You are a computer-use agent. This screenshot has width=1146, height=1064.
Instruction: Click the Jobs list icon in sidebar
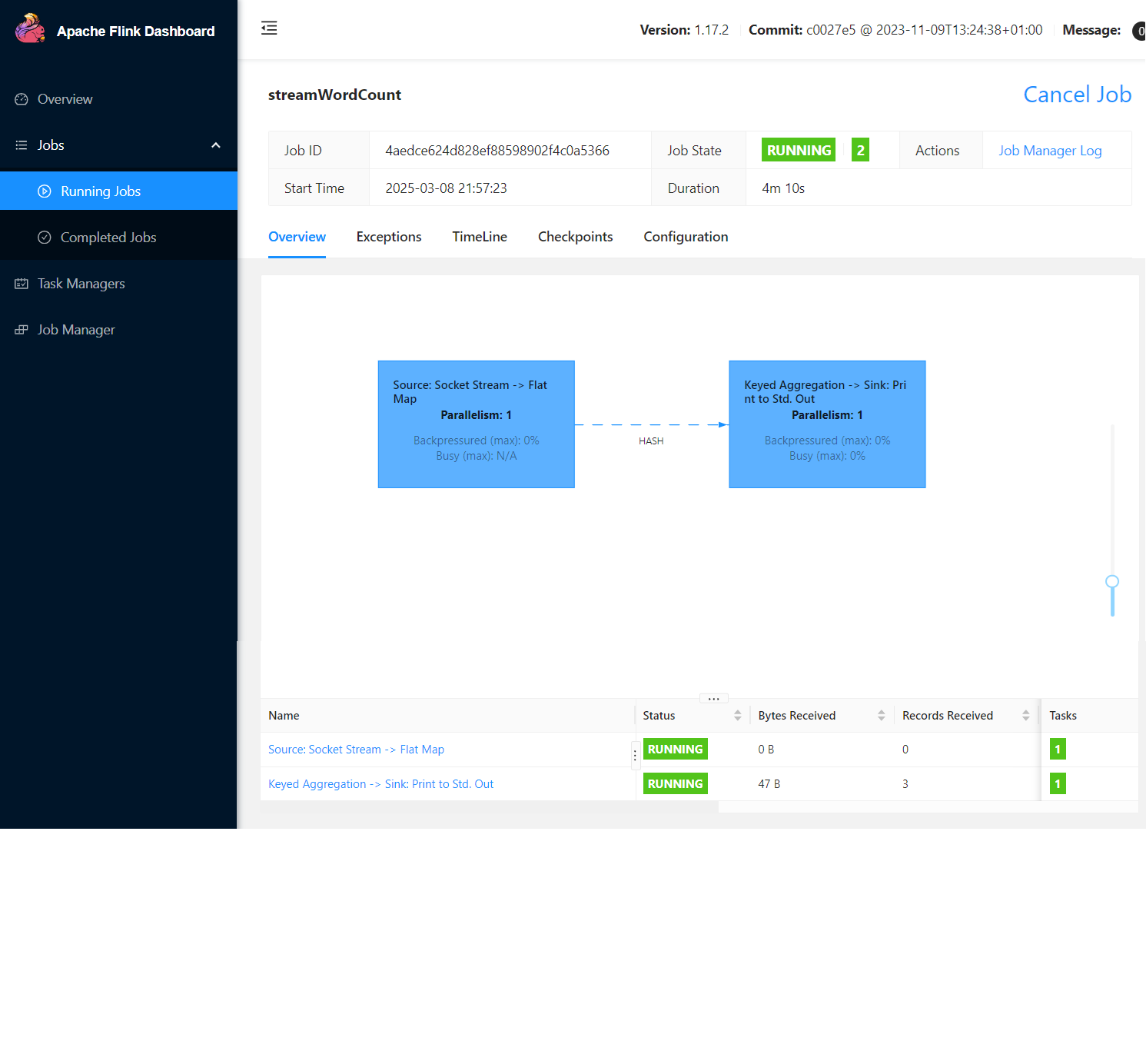coord(22,145)
